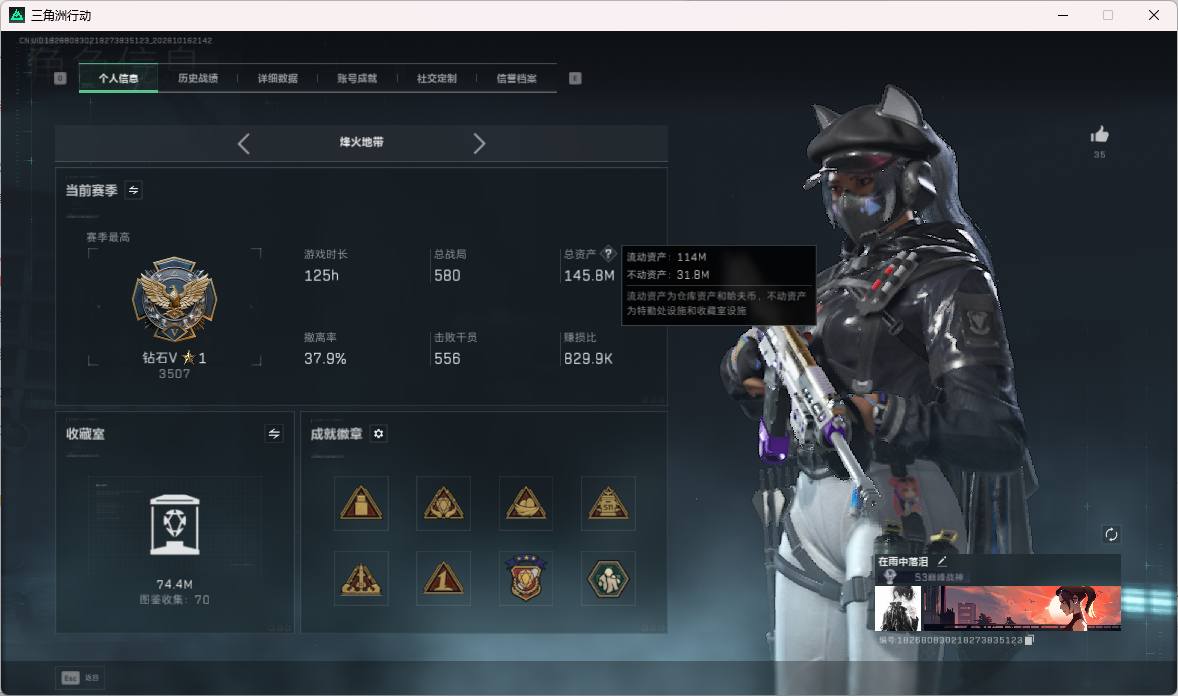Select the 账号成就 tab
1178x696 pixels.
click(357, 78)
